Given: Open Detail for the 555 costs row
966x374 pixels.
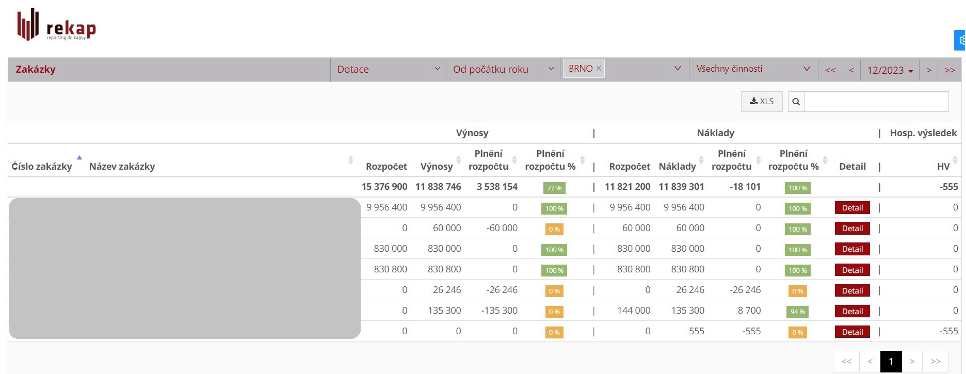Looking at the screenshot, I should click(x=852, y=332).
